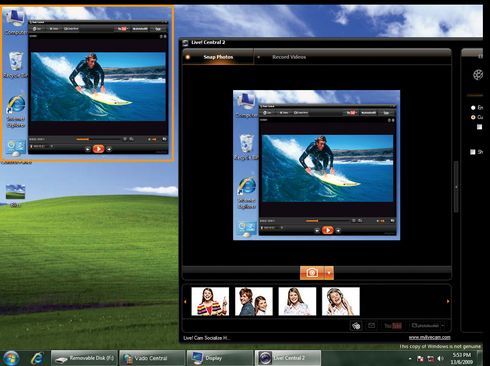Viewport: 490px width, 366px height.
Task: Click the desktop icon below Internet Explorer
Action: pyautogui.click(x=16, y=149)
